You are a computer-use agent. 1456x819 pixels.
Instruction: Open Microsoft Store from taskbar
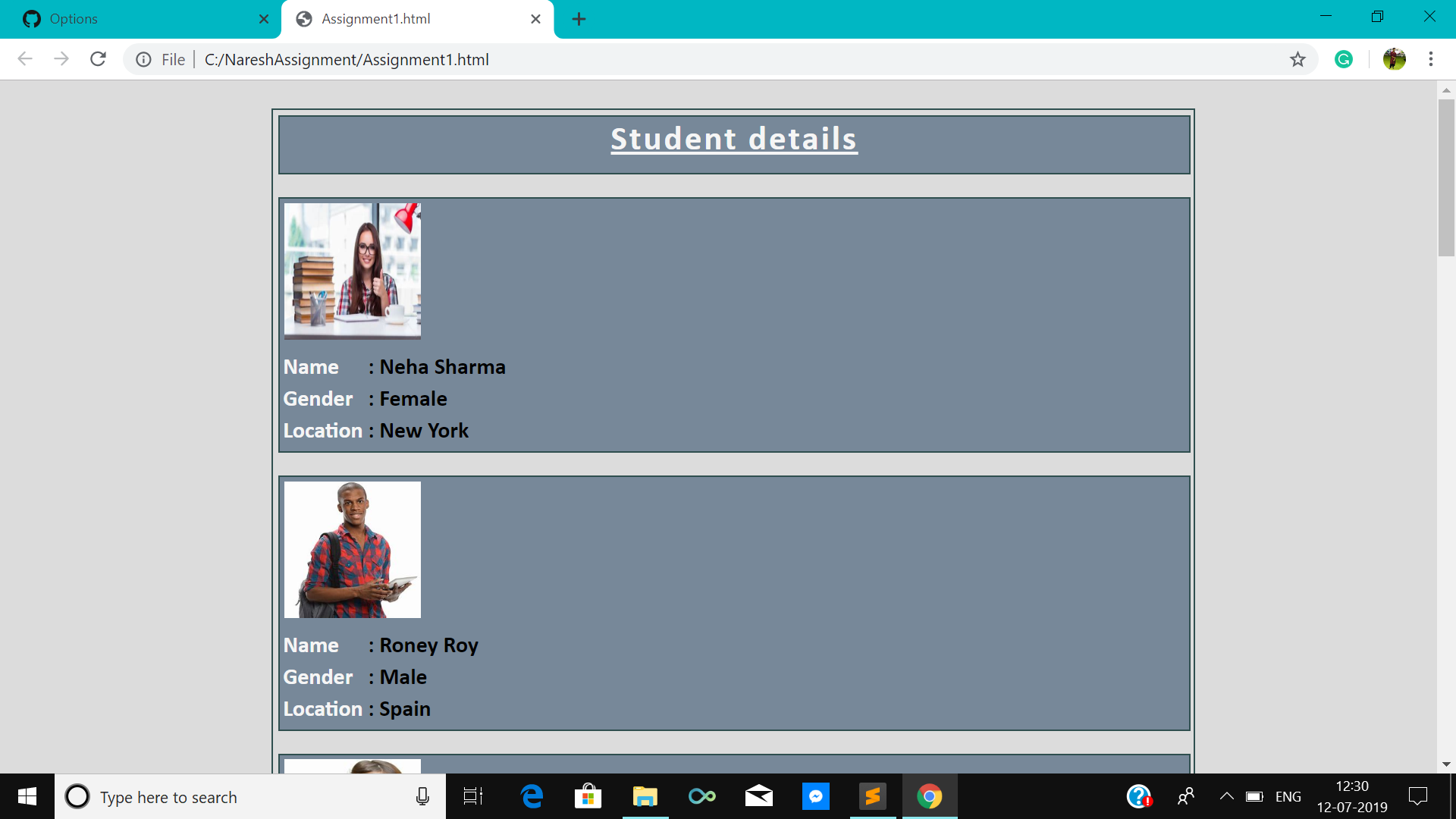pos(588,796)
